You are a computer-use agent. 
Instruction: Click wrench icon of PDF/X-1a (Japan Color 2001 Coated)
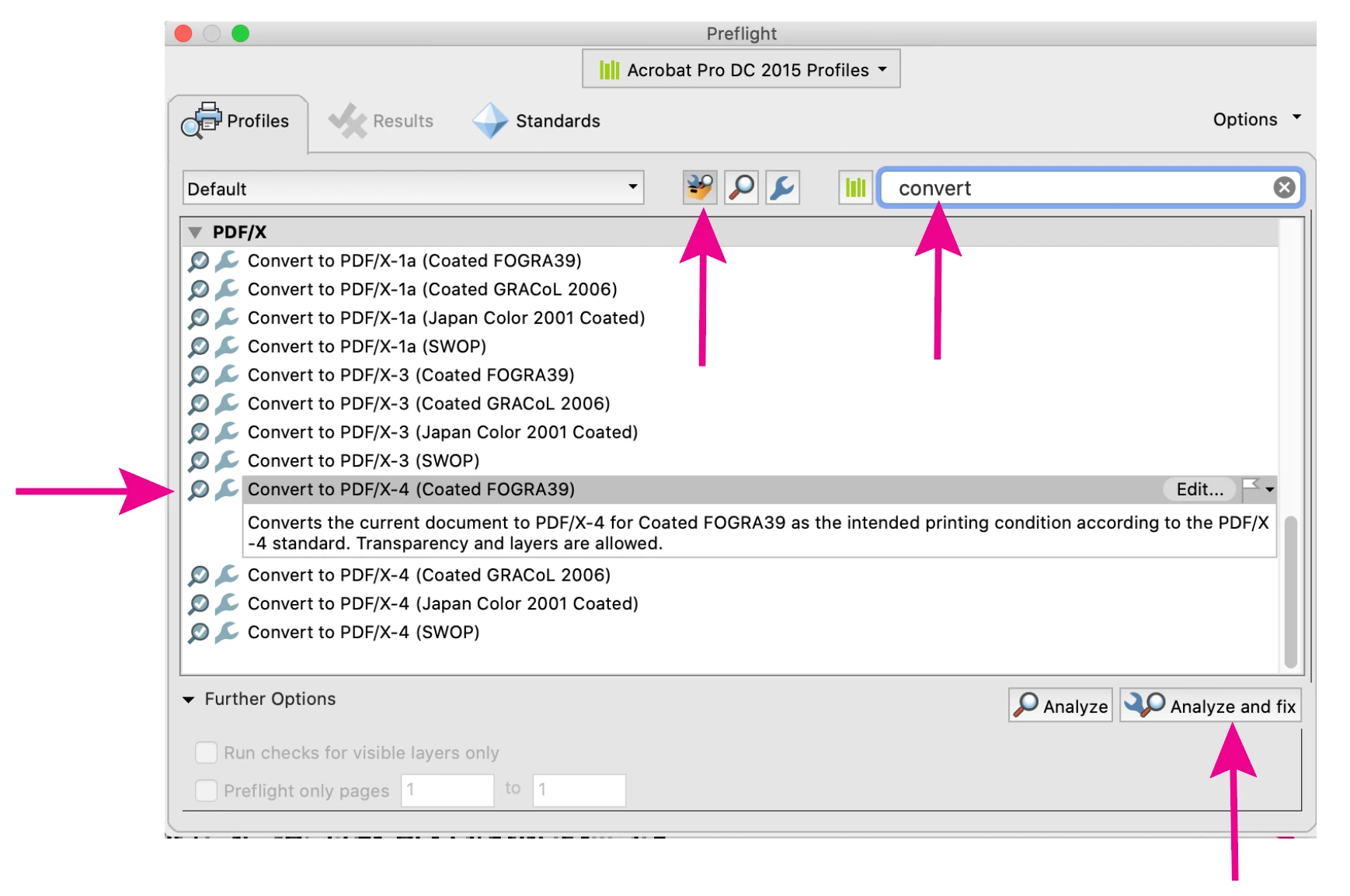tap(226, 318)
